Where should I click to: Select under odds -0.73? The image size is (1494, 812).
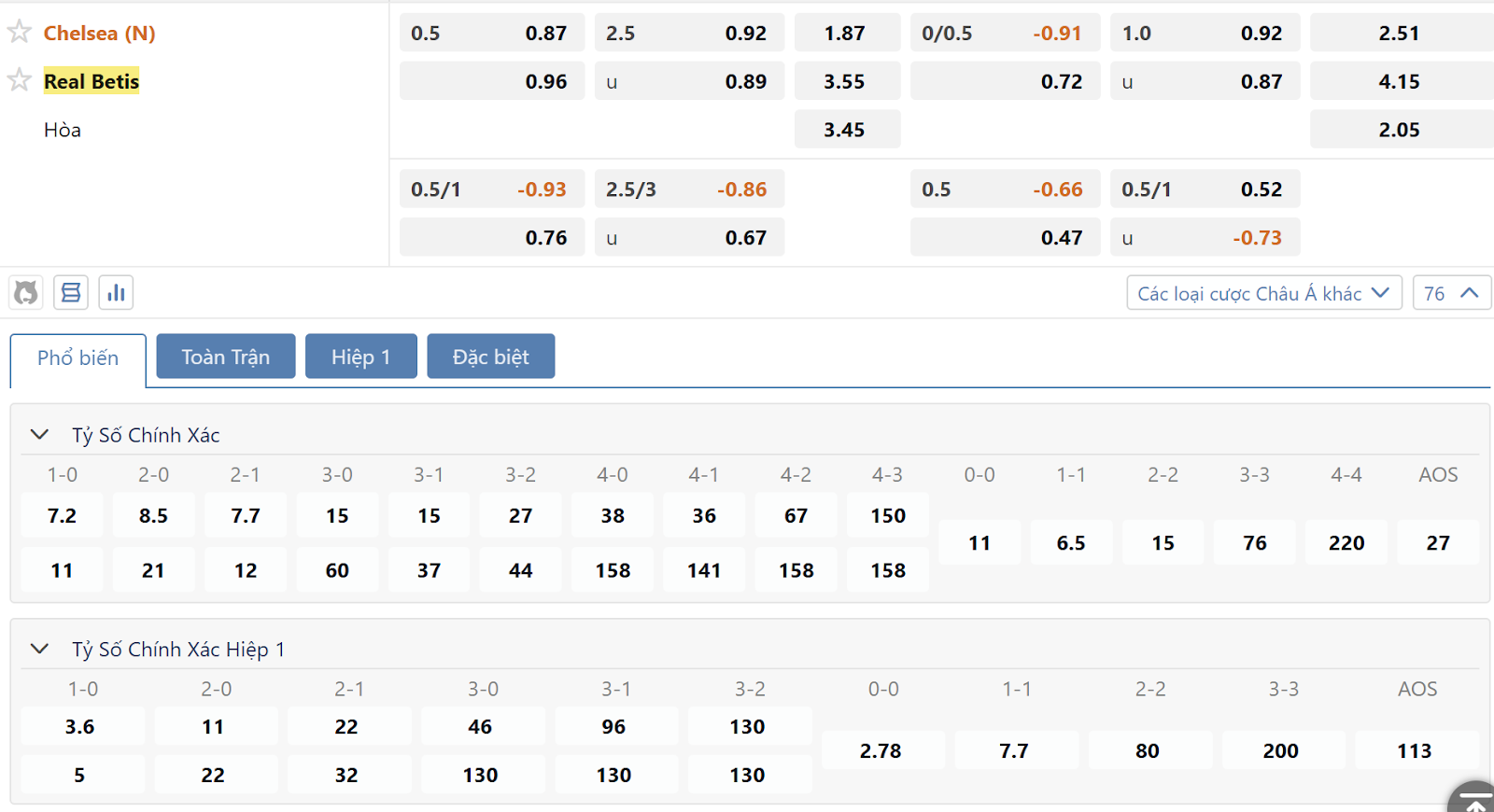1205,238
